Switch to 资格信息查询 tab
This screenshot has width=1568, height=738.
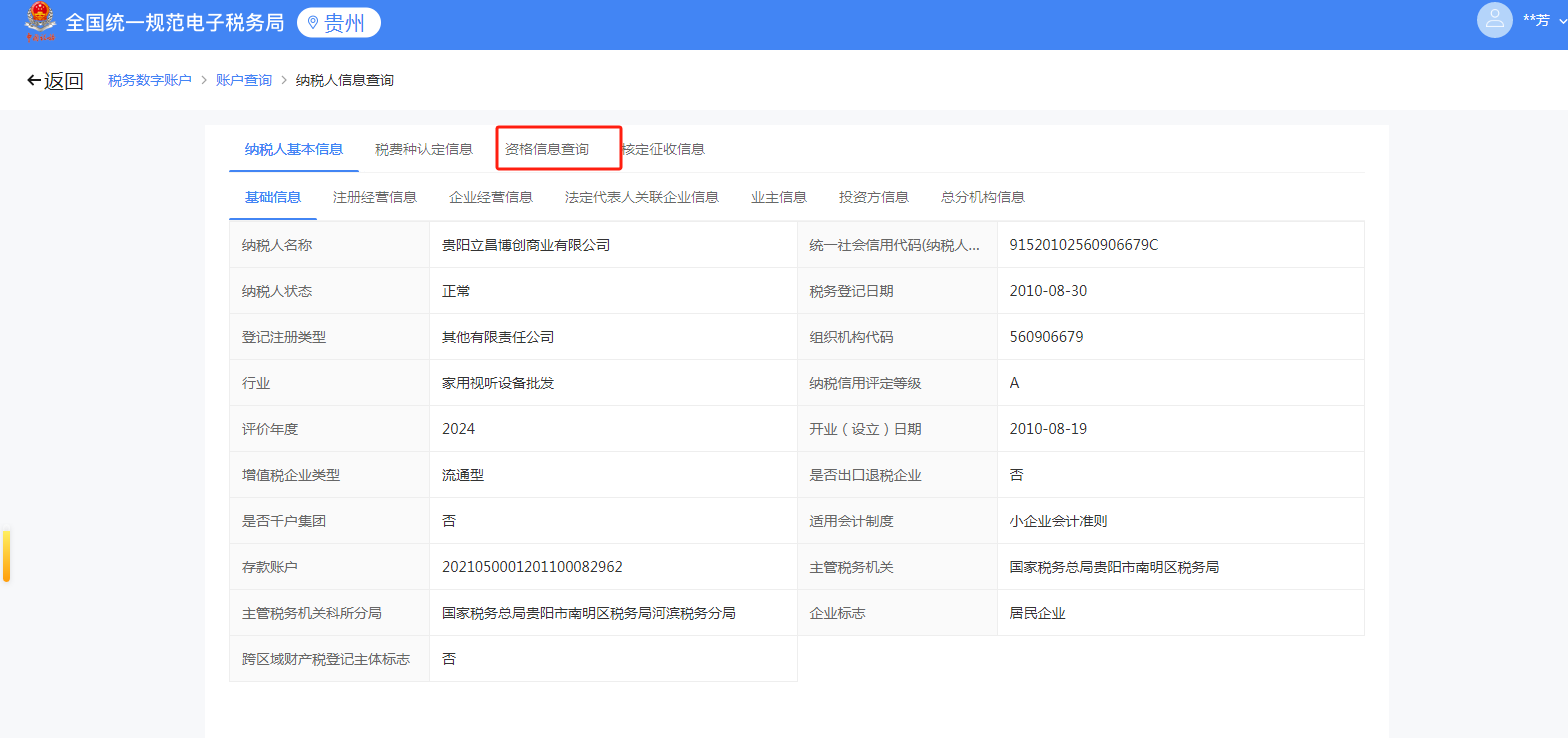click(547, 149)
